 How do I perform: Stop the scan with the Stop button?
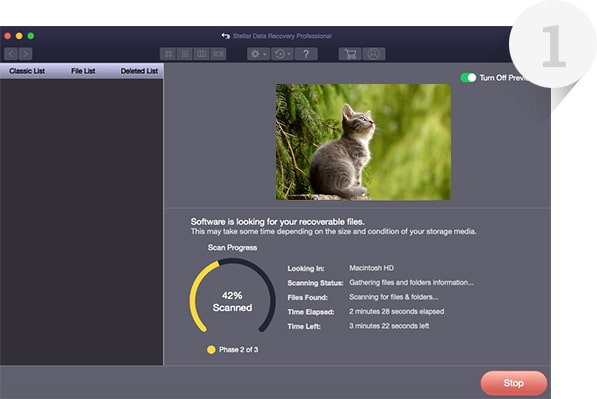click(514, 383)
